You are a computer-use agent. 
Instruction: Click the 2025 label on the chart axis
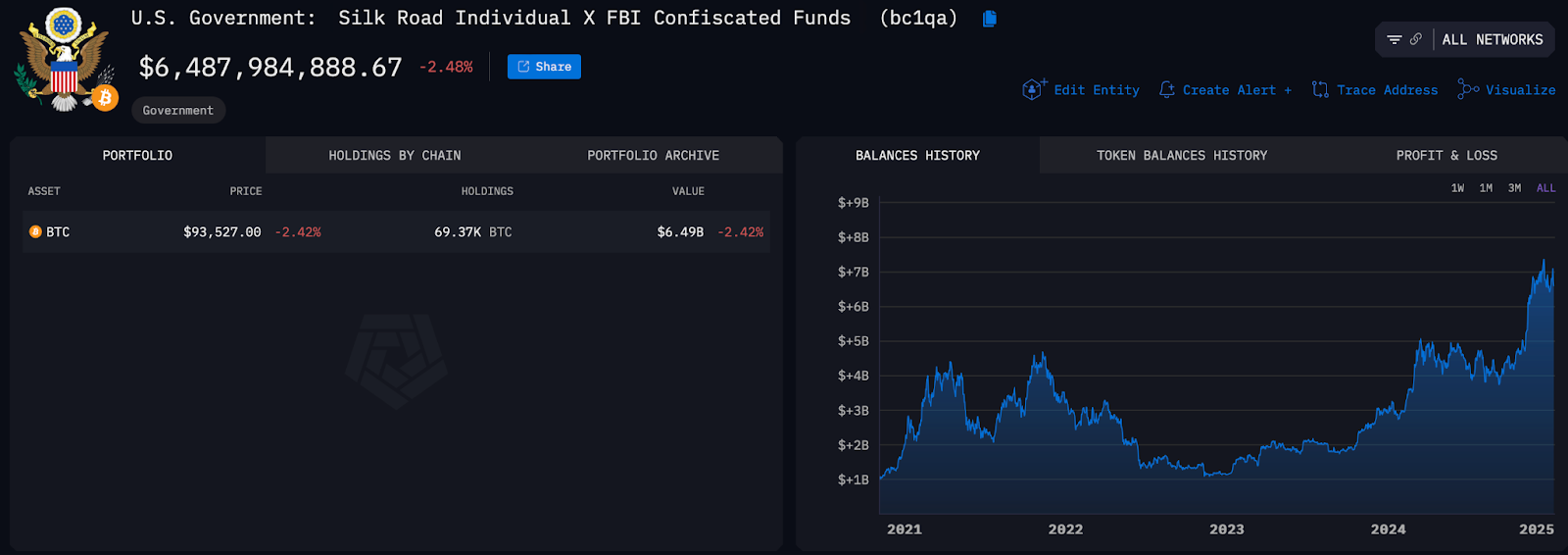pos(1537,530)
